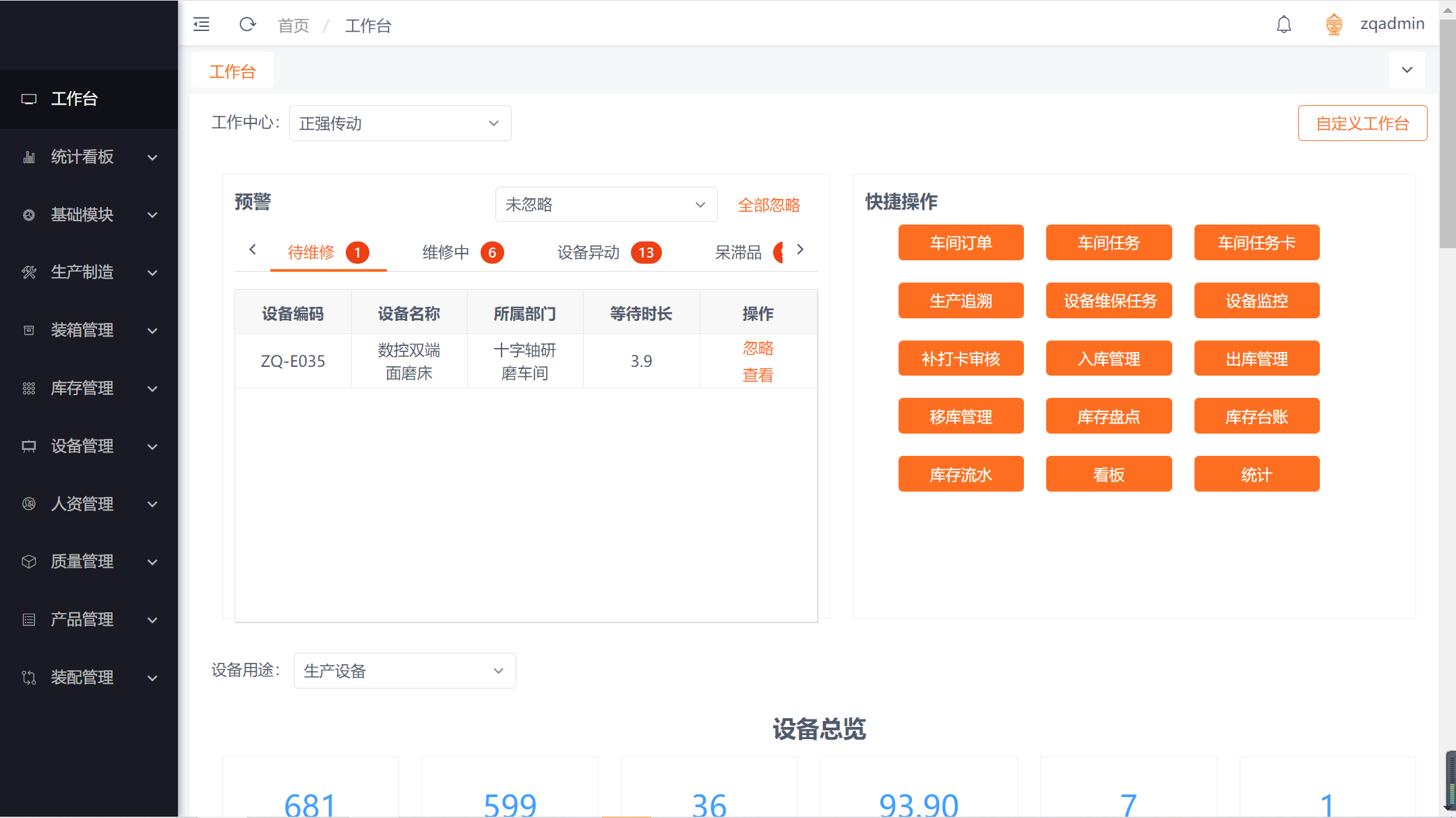1456x818 pixels.
Task: Open notifications via the bell icon
Action: click(1284, 25)
